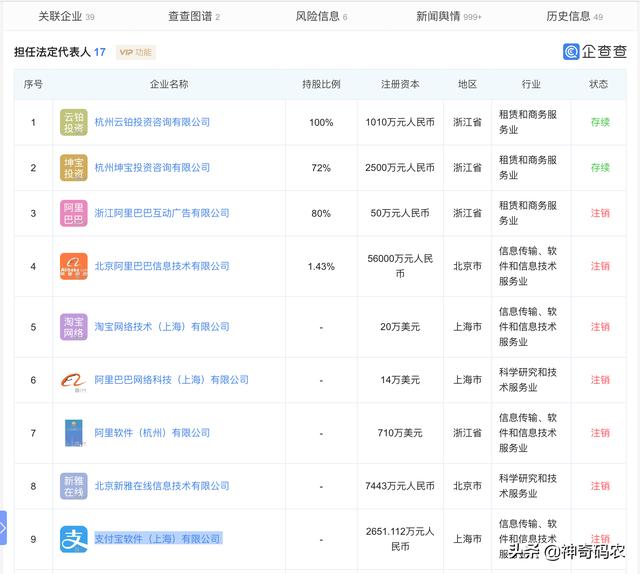Click the 存续 status in row 2
The width and height of the screenshot is (640, 574).
point(600,167)
